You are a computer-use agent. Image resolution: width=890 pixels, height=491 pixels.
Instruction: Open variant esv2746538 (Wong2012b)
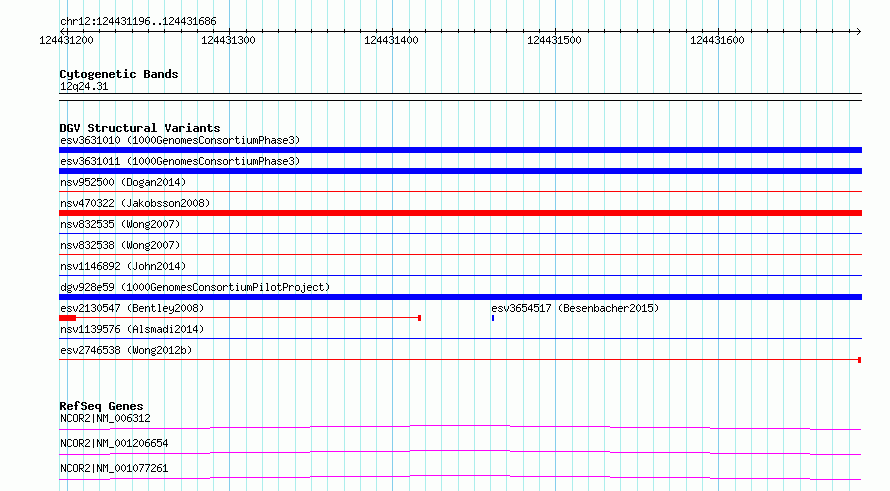[x=126, y=350]
